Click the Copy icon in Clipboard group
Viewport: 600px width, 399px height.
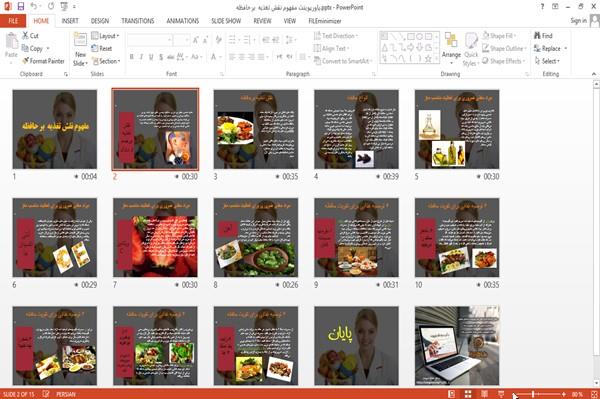(x=25, y=48)
